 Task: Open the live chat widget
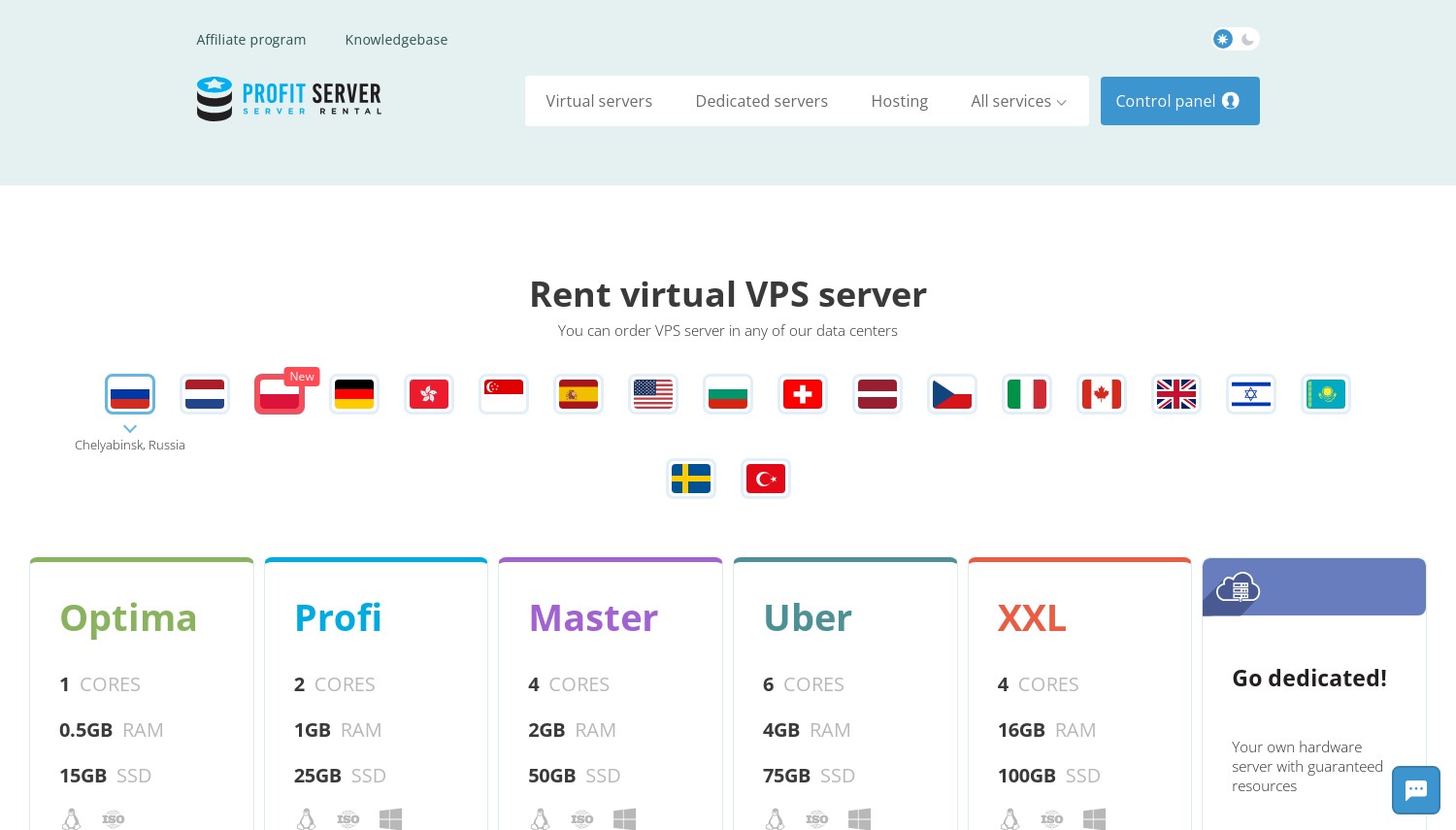[x=1416, y=790]
